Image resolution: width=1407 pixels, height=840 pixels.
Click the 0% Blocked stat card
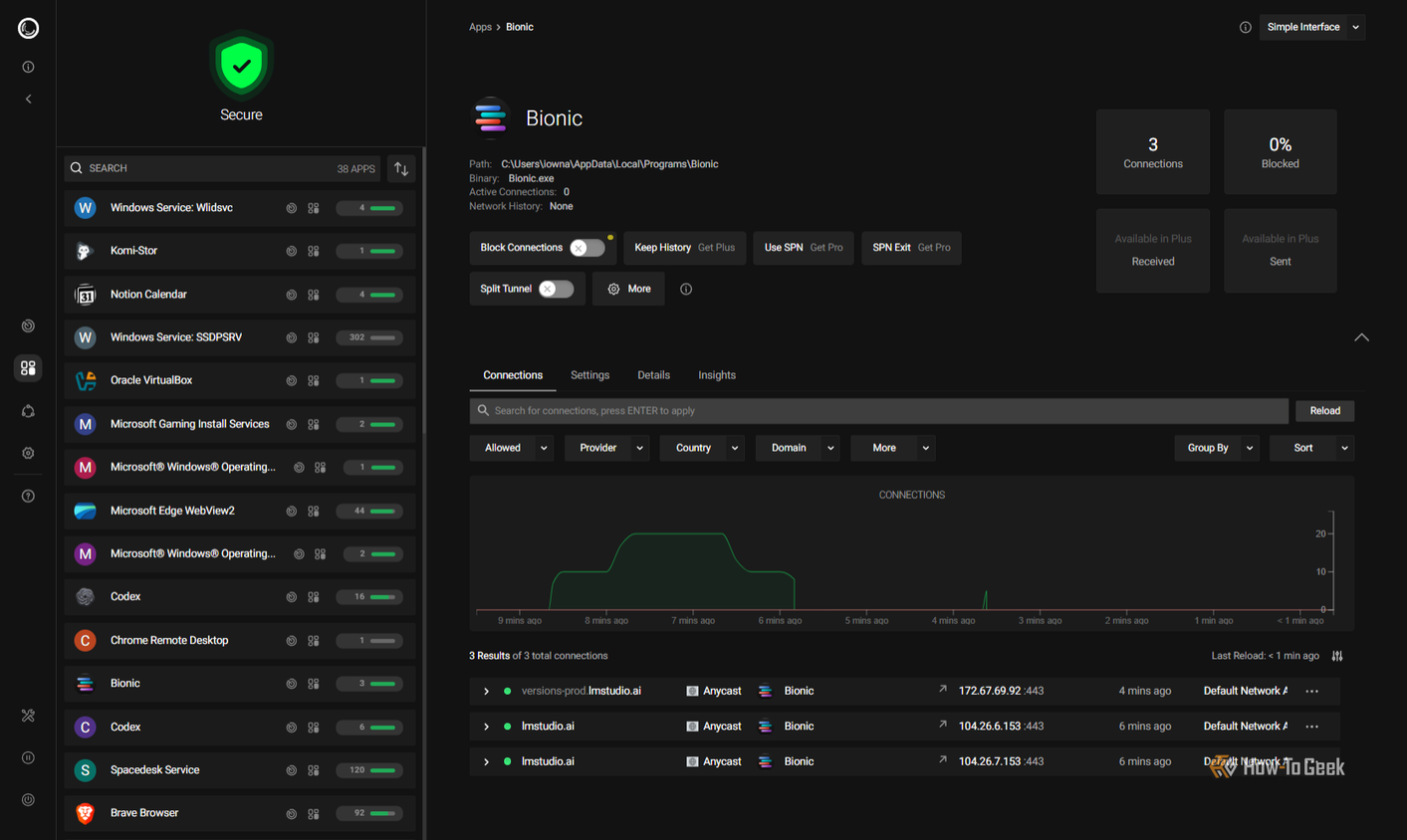click(x=1280, y=152)
